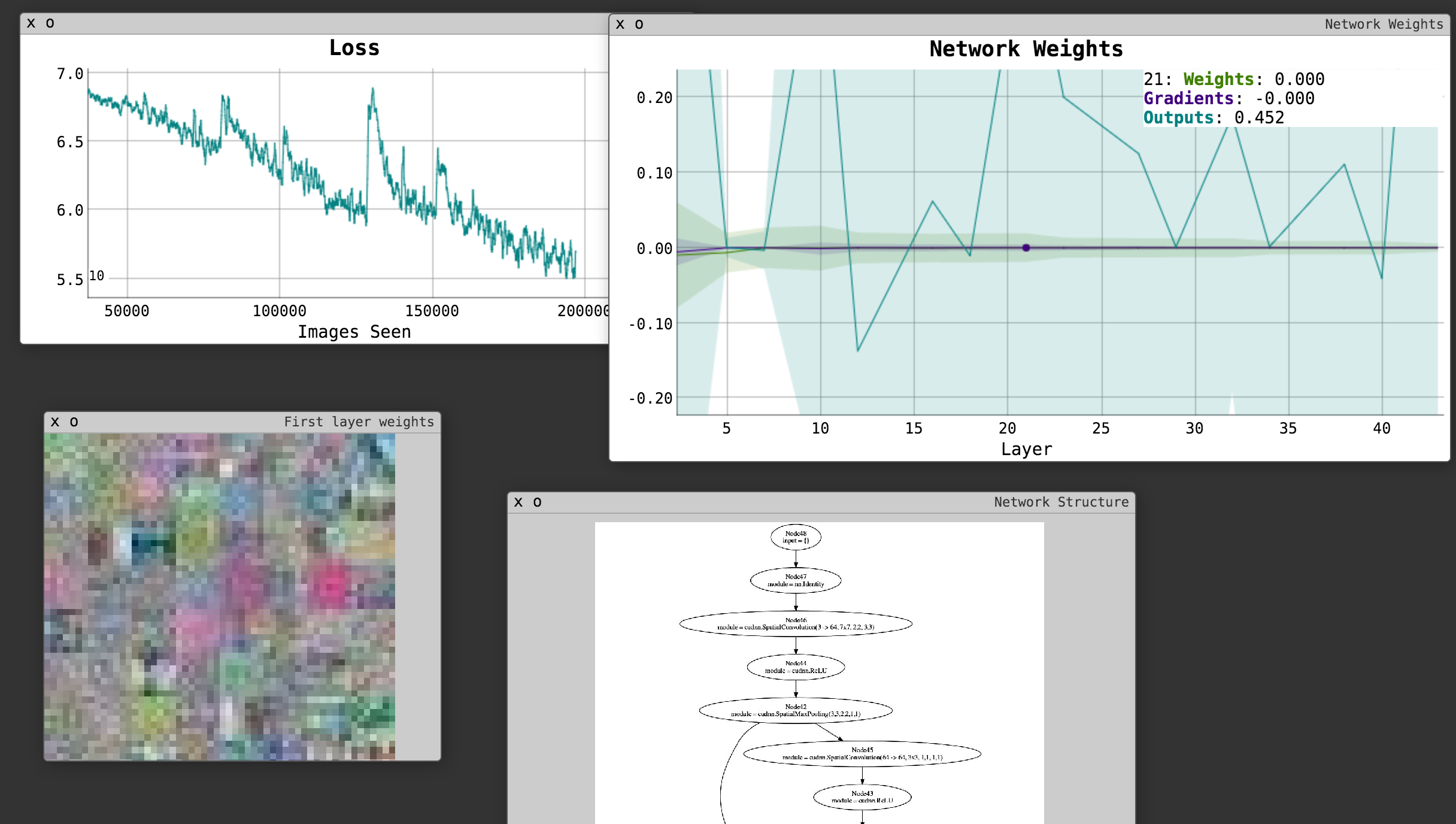1456x824 pixels.
Task: Click the 100000 tick on Loss x-axis
Action: tap(279, 311)
